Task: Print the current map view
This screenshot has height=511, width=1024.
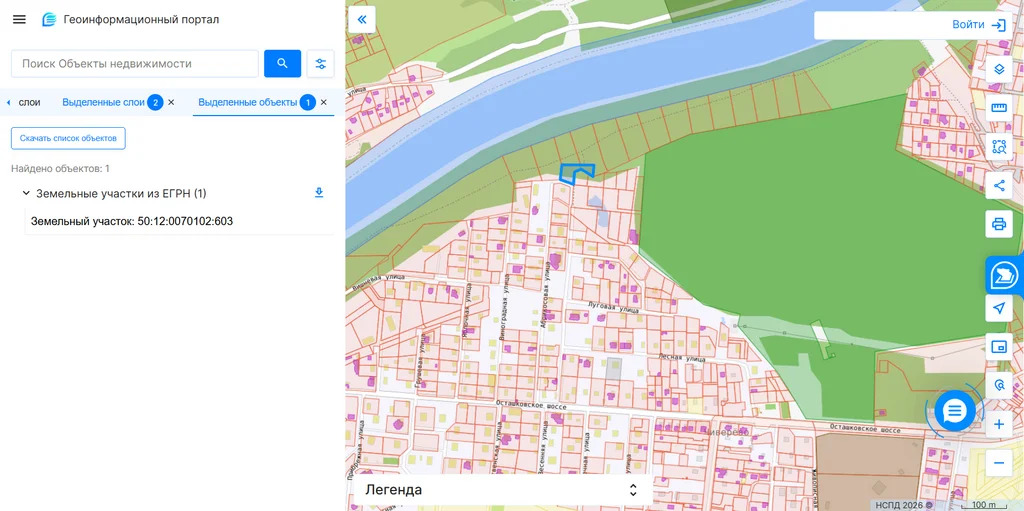Action: point(998,224)
